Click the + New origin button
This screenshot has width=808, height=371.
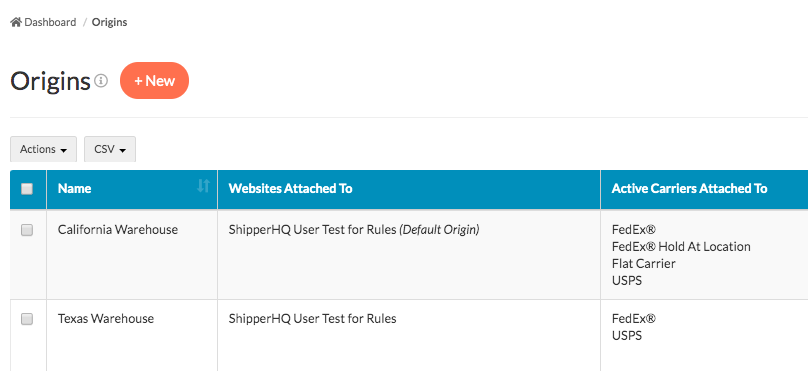[x=155, y=80]
